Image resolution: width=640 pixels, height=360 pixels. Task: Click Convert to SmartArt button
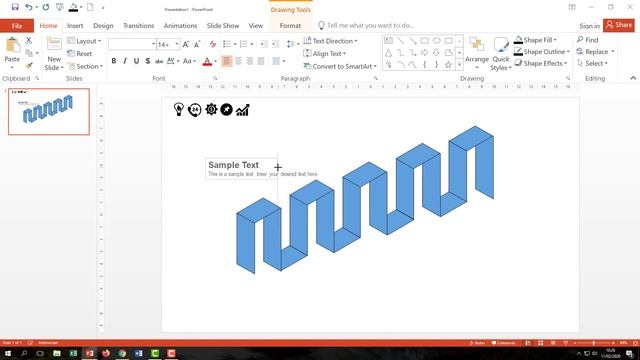[340, 66]
